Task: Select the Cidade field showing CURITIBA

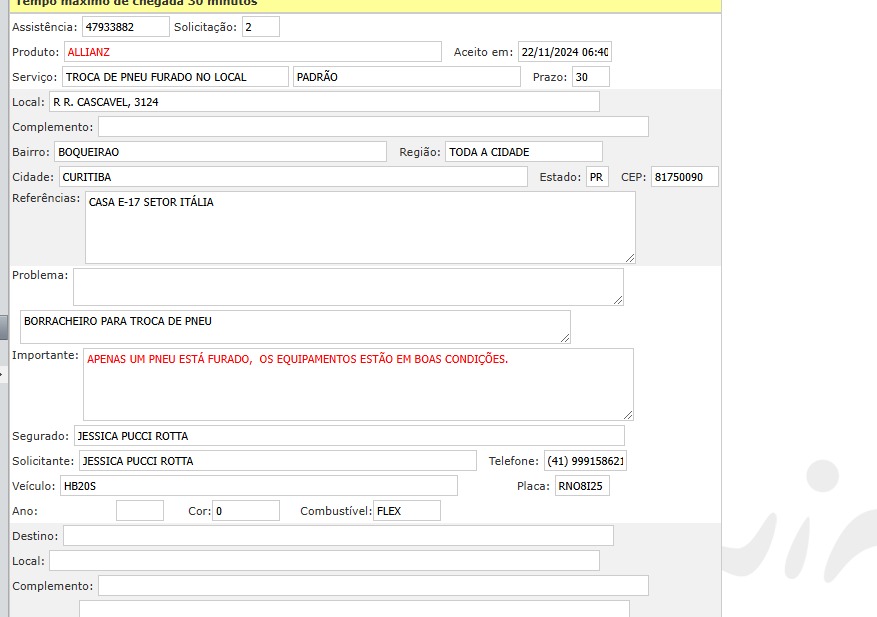Action: point(292,177)
